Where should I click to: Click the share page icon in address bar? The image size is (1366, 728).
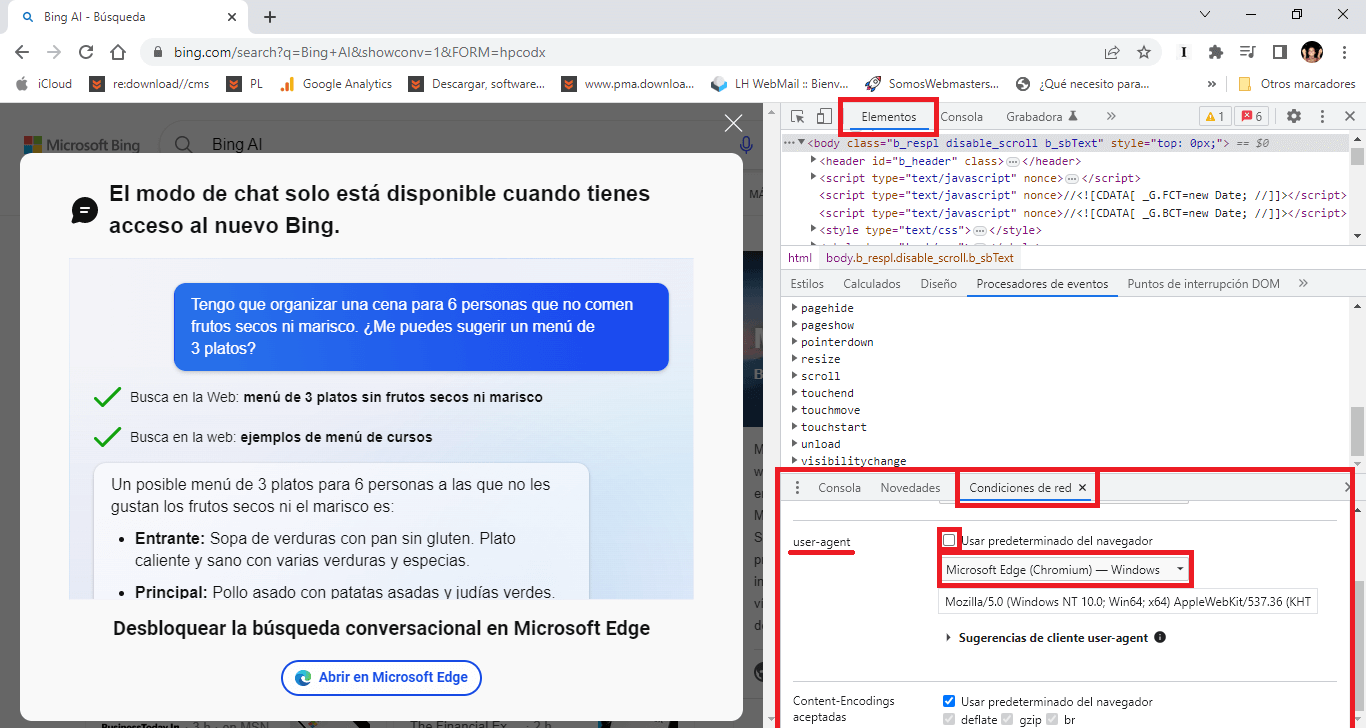[1112, 52]
